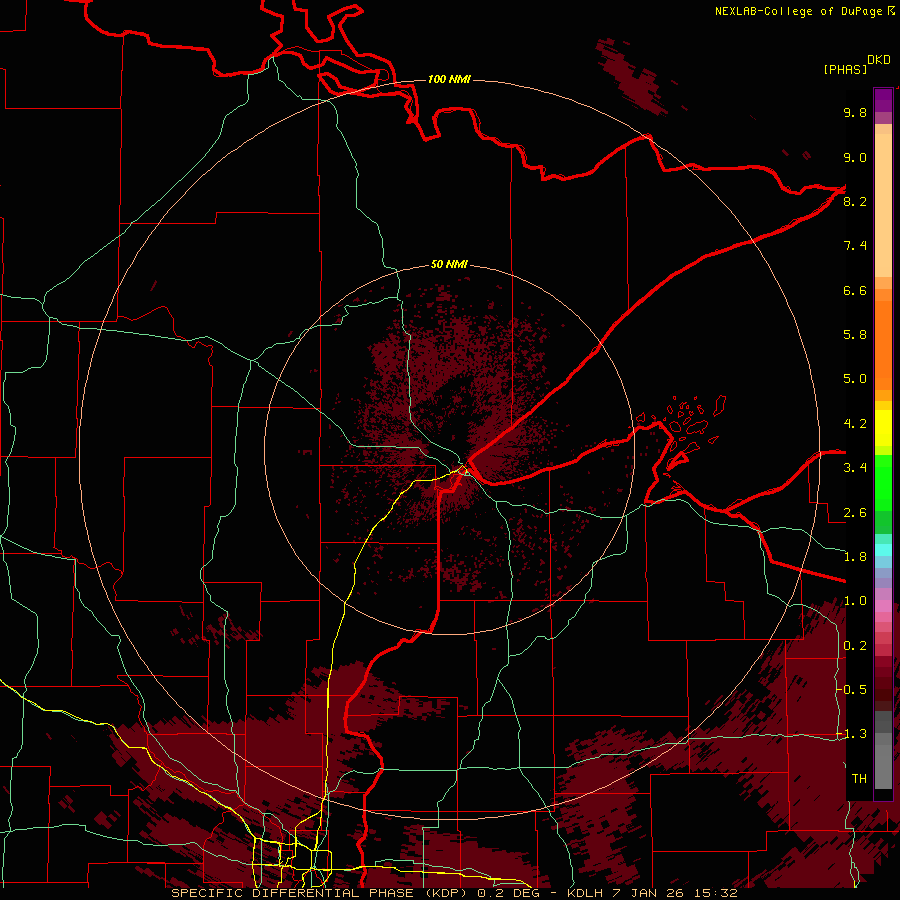The width and height of the screenshot is (900, 900).
Task: Click the -0.5 scale value
Action: 851,690
